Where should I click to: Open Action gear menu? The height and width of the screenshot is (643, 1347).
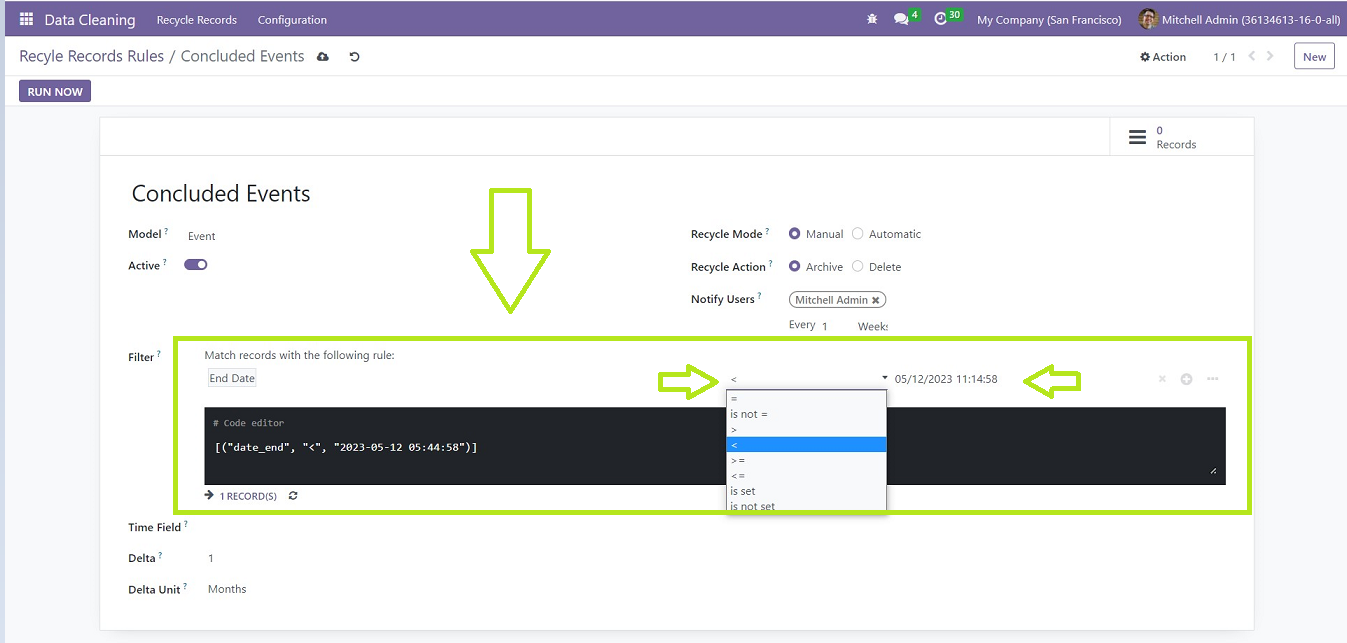(x=1163, y=57)
